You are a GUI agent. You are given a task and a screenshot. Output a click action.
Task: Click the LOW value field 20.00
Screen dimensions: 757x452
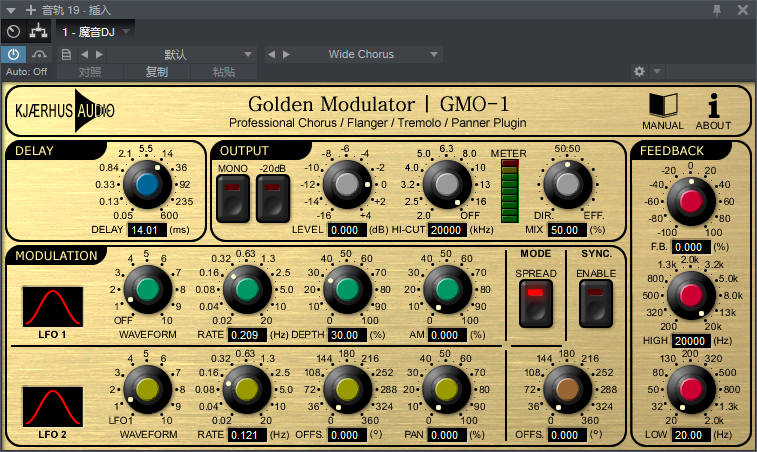coord(691,435)
